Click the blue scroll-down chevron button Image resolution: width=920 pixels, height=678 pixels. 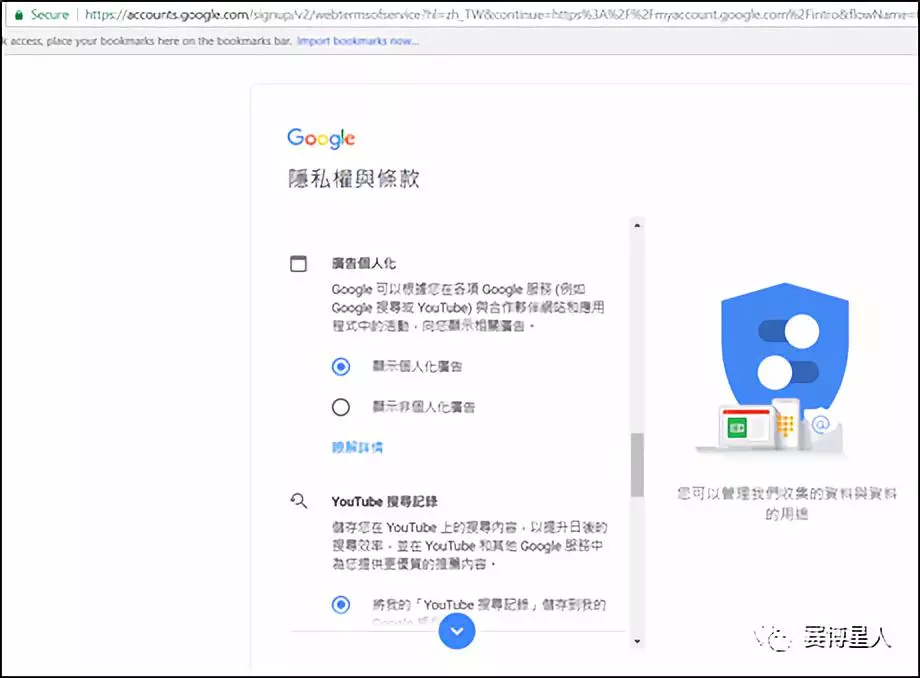click(456, 631)
